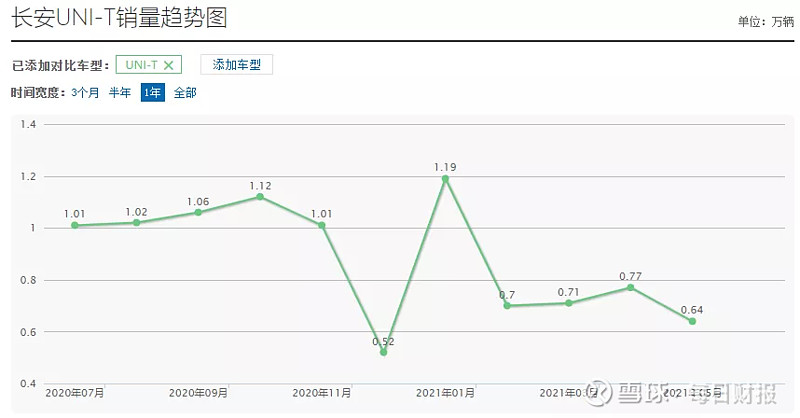Click the 长安UNI-T销量趋势图 title
The width and height of the screenshot is (800, 418).
[119, 18]
